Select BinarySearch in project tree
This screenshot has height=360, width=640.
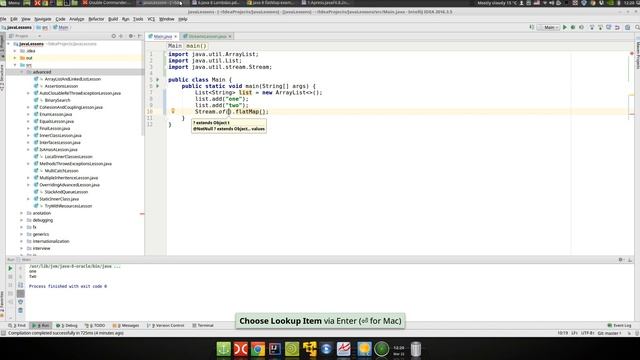pyautogui.click(x=57, y=100)
